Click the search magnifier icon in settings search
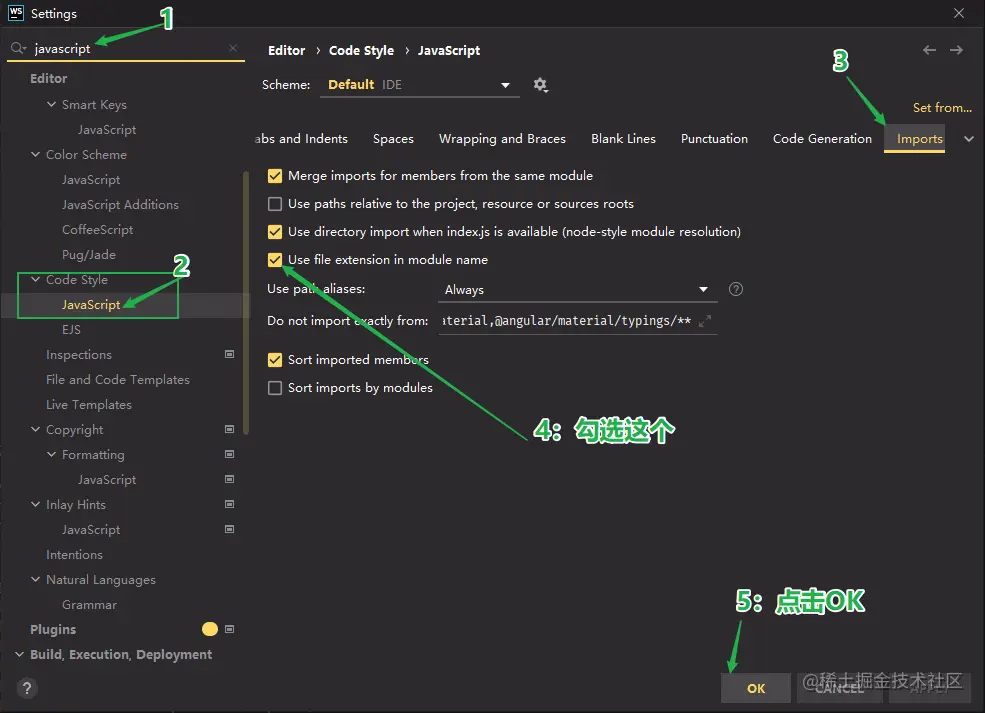The width and height of the screenshot is (985, 713). click(18, 48)
